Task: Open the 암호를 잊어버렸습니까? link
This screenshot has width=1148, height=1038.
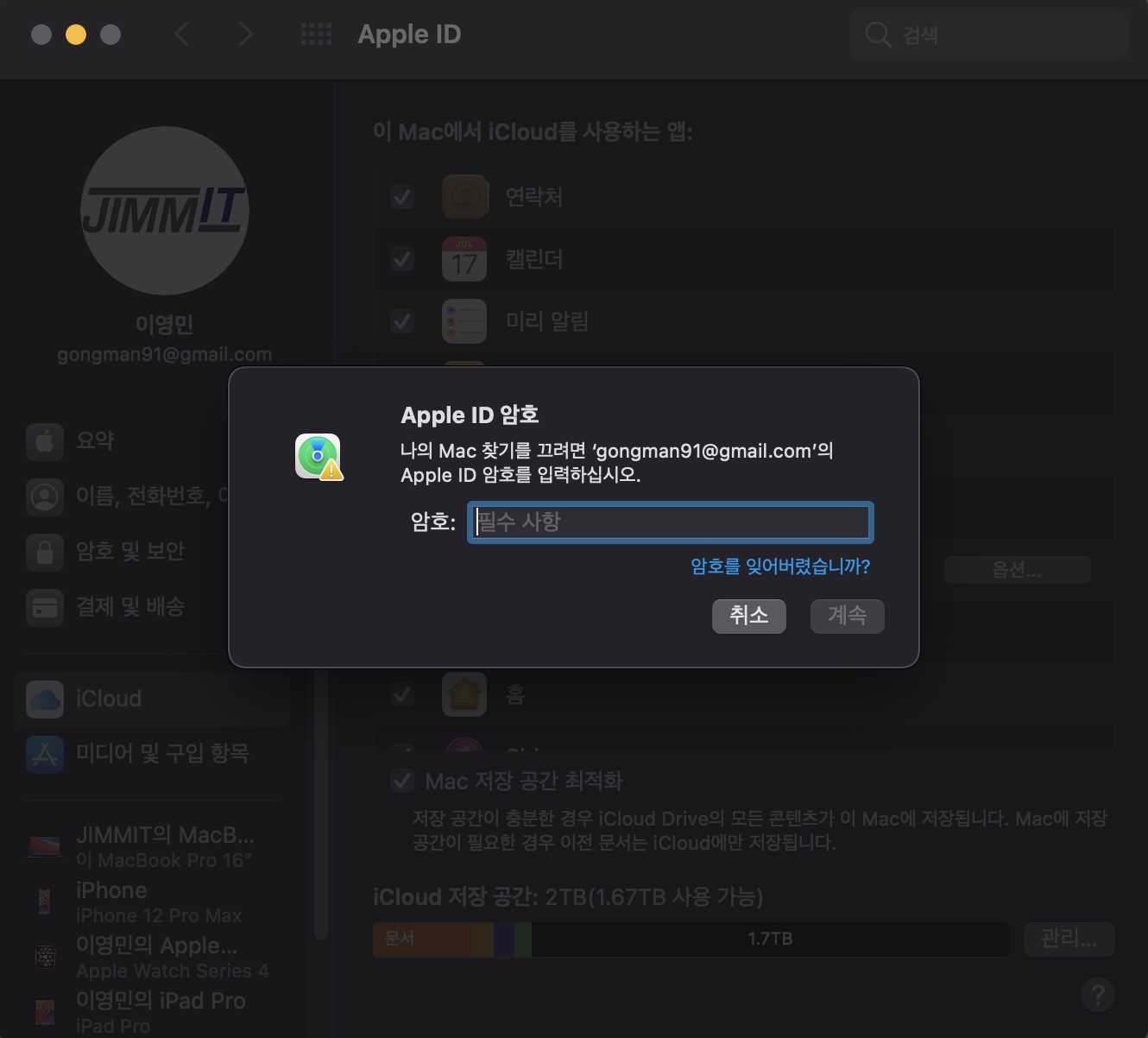Action: pyautogui.click(x=780, y=566)
